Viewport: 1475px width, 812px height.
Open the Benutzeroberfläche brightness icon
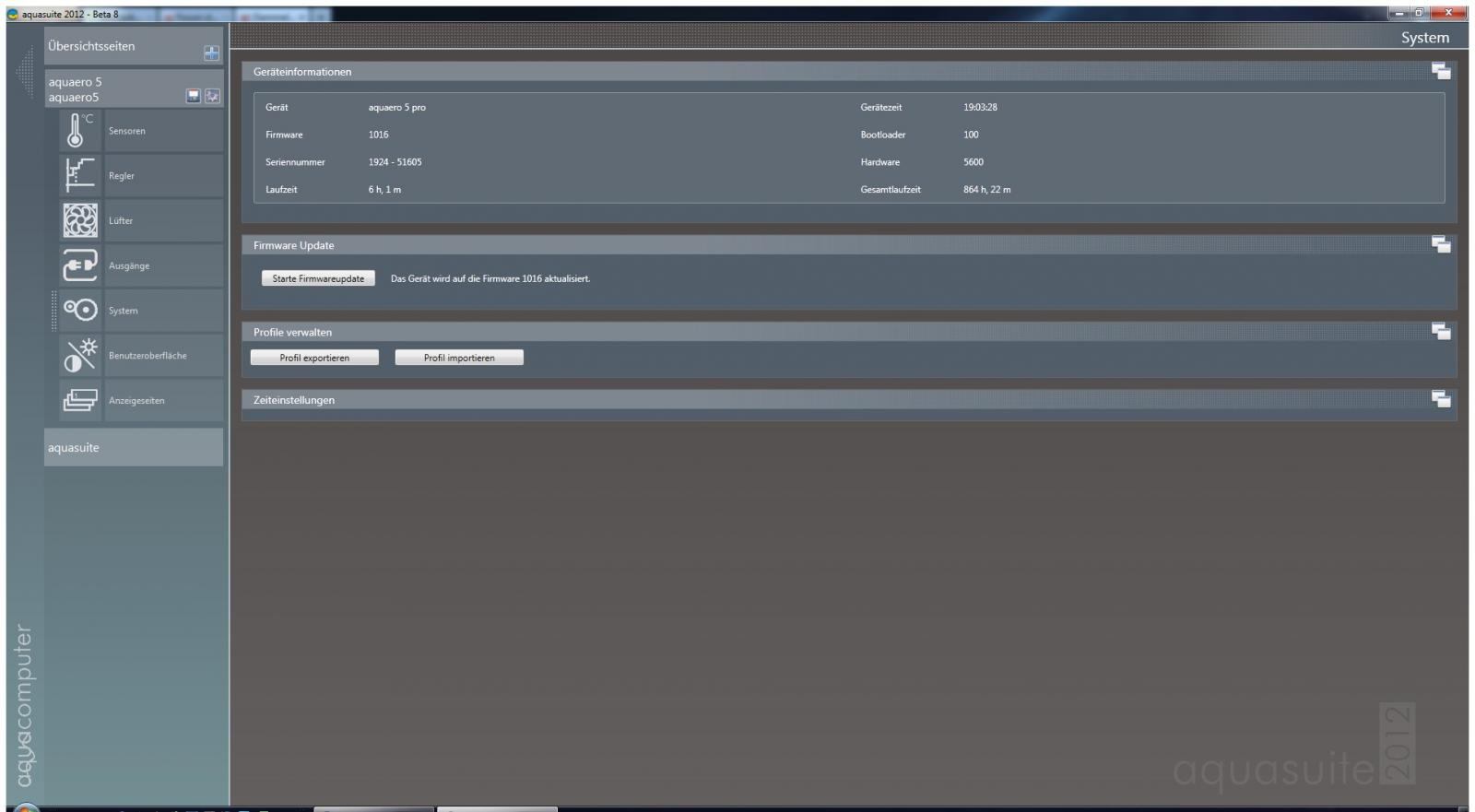80,355
